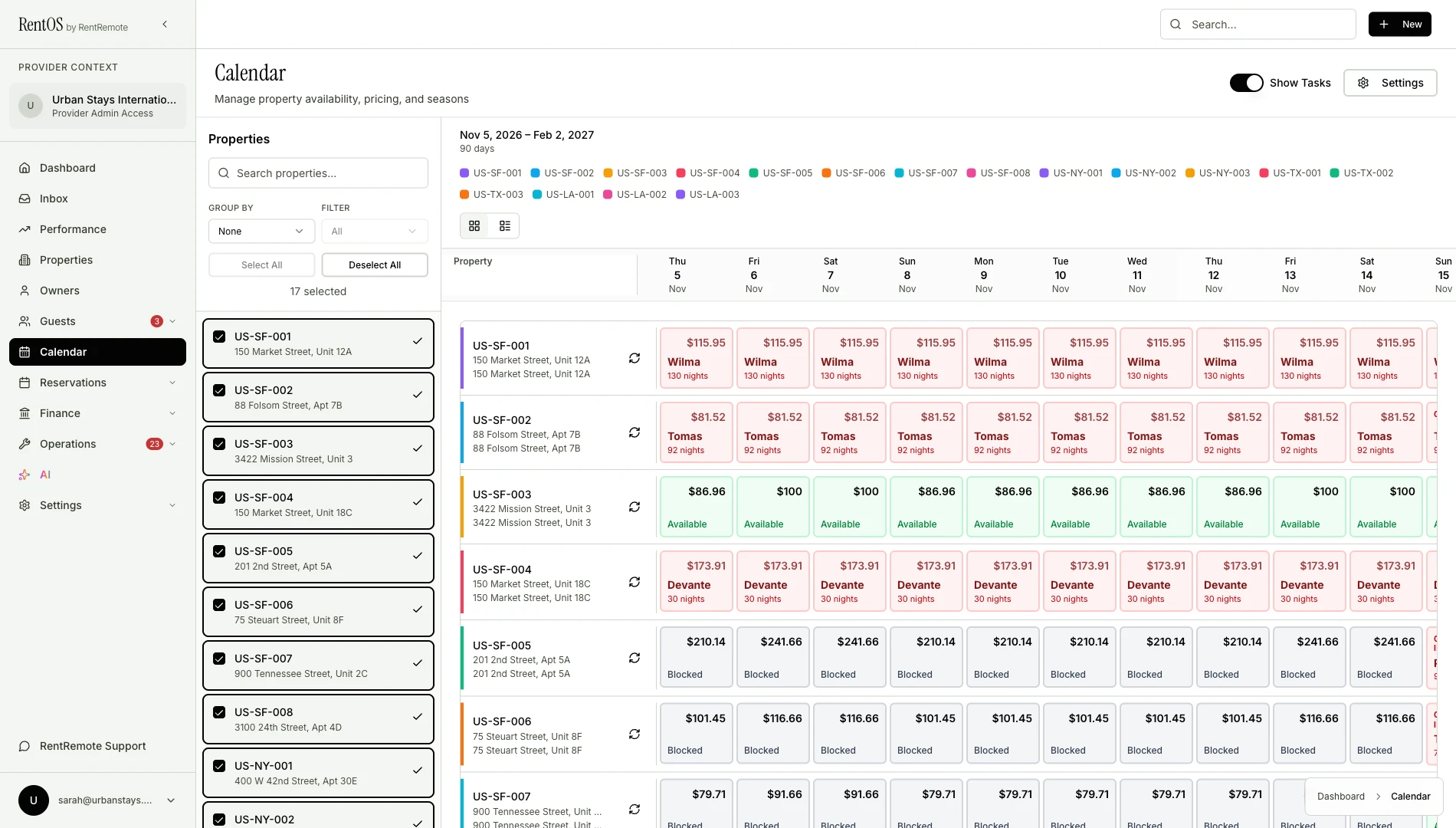This screenshot has height=828, width=1456.
Task: Click the Finance bank icon
Action: [25, 413]
